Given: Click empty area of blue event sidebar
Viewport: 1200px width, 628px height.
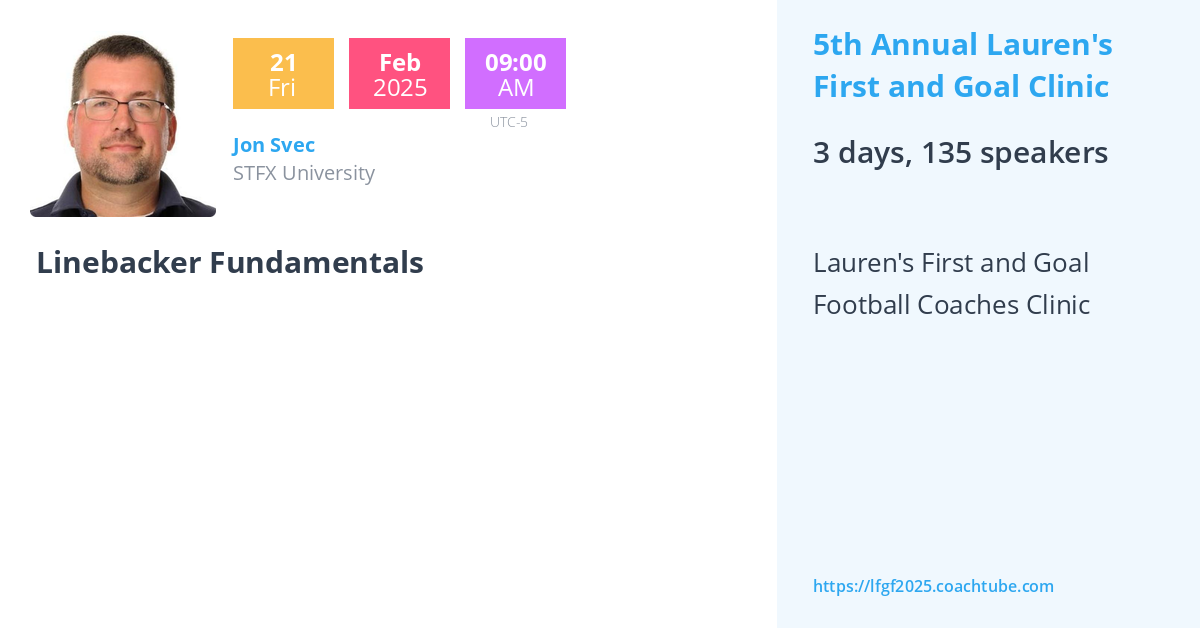Looking at the screenshot, I should point(988,450).
